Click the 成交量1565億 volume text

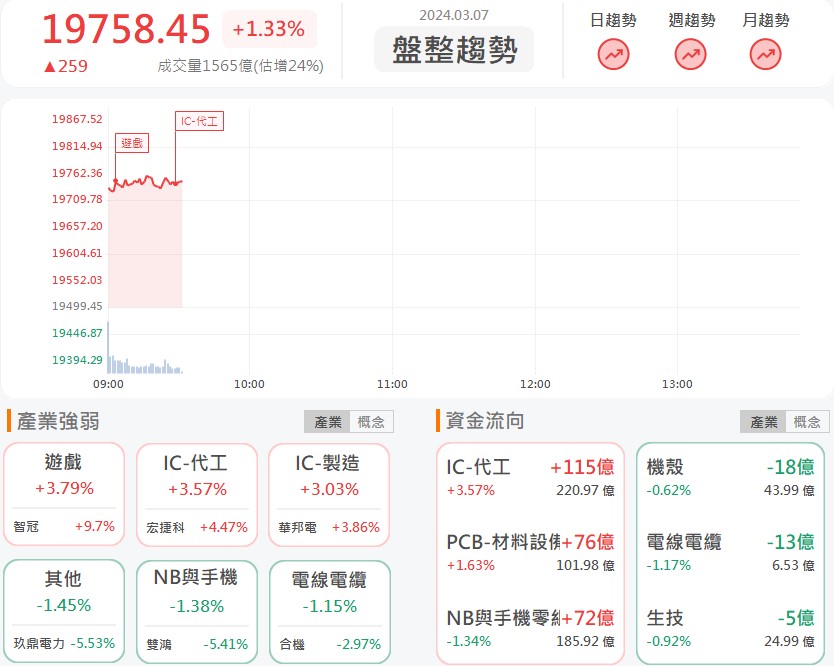point(240,66)
